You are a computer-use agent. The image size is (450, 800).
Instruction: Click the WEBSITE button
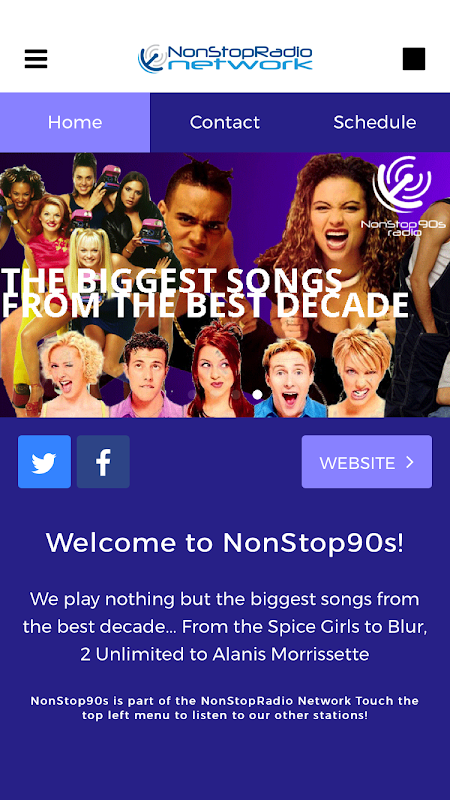coord(367,461)
